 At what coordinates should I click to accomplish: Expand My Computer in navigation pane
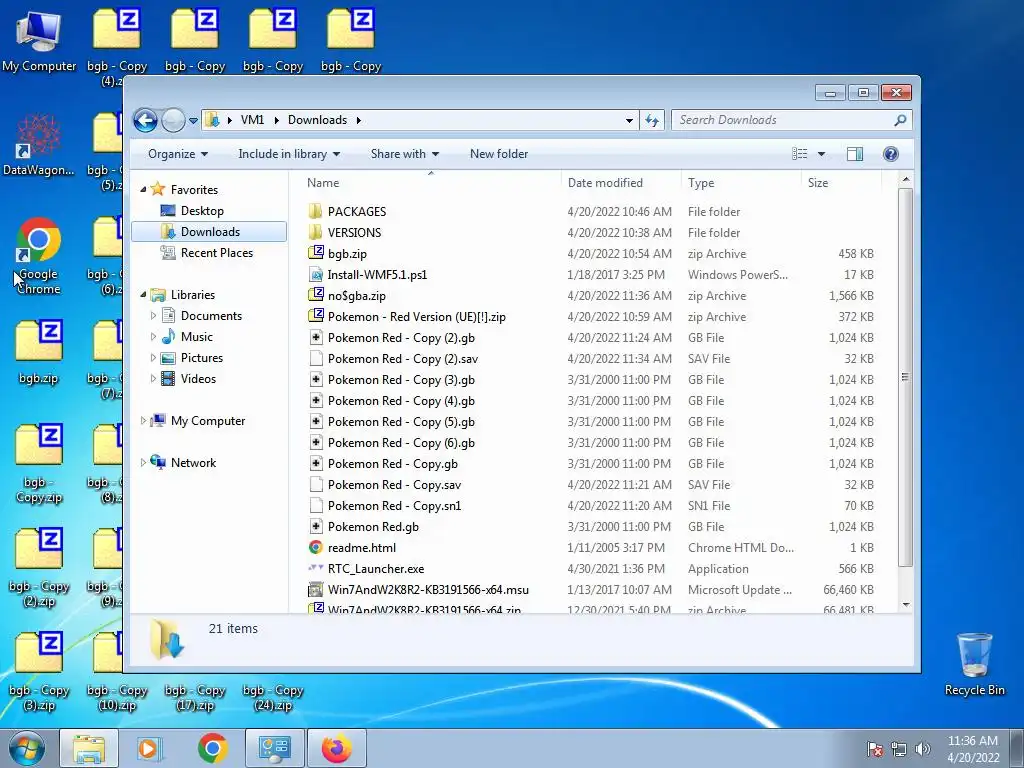coord(144,421)
